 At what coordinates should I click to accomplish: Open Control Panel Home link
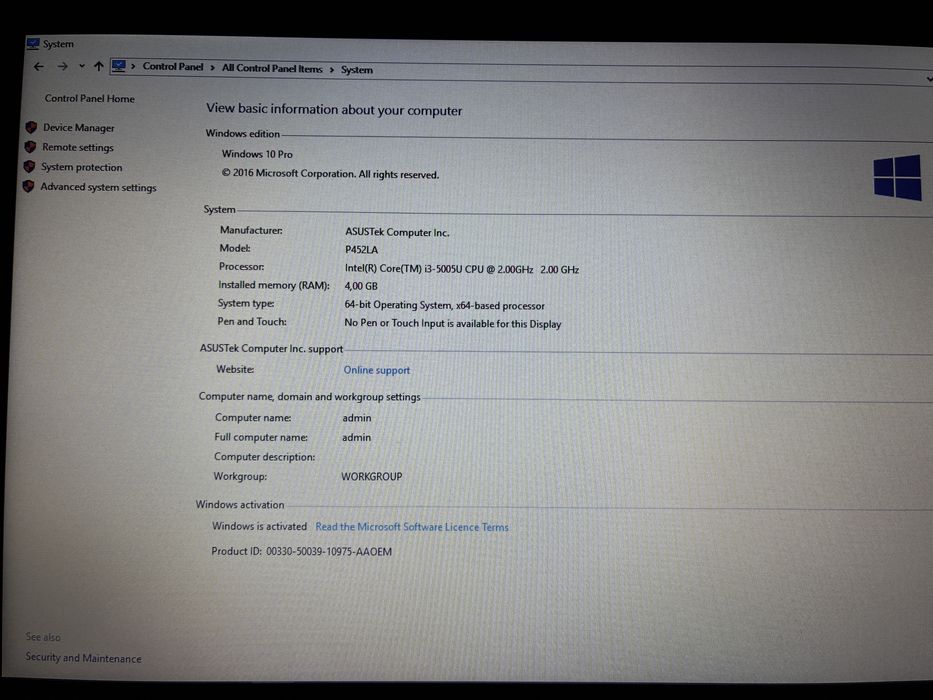pos(89,99)
